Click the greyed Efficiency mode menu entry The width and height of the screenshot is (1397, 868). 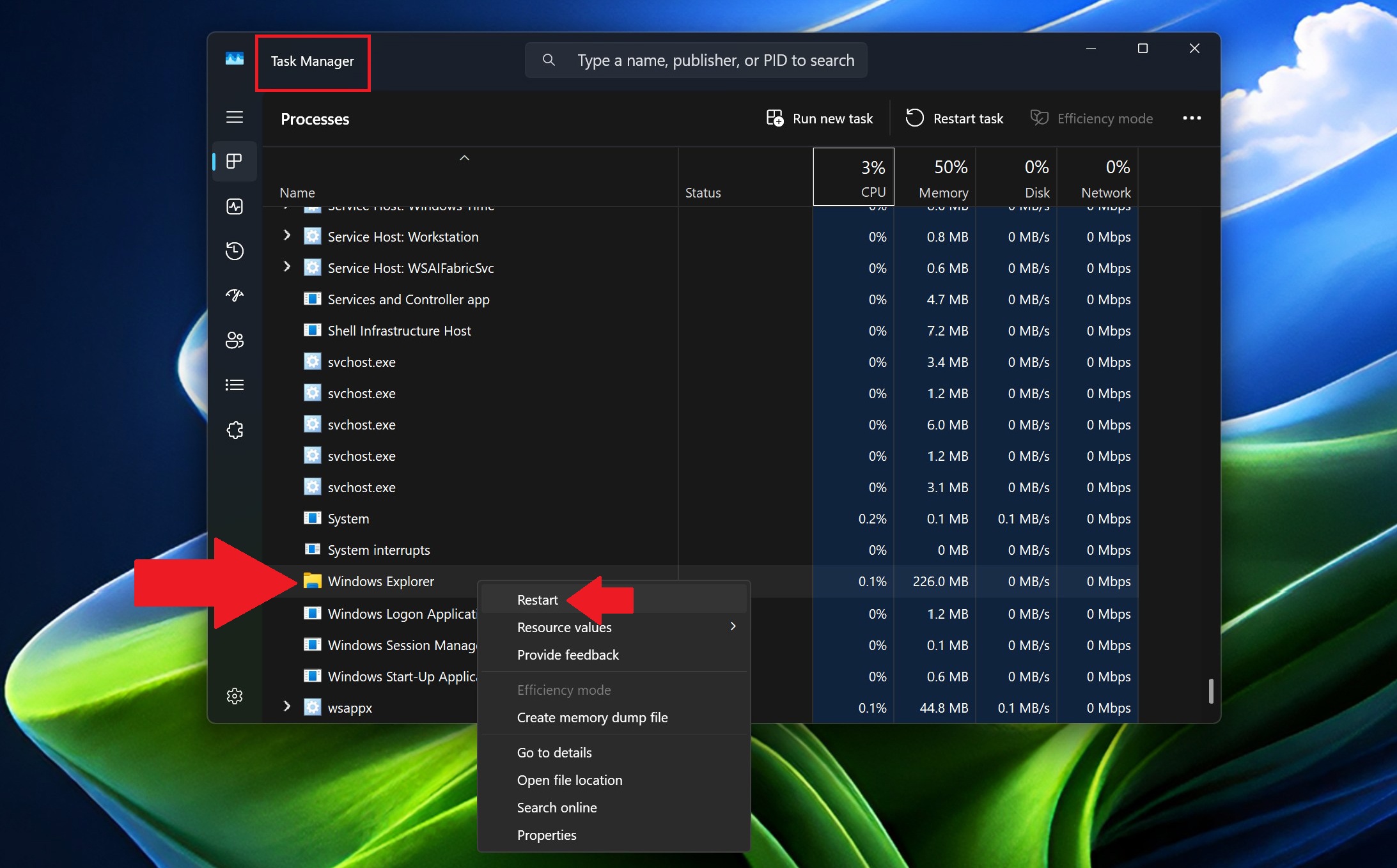614,690
